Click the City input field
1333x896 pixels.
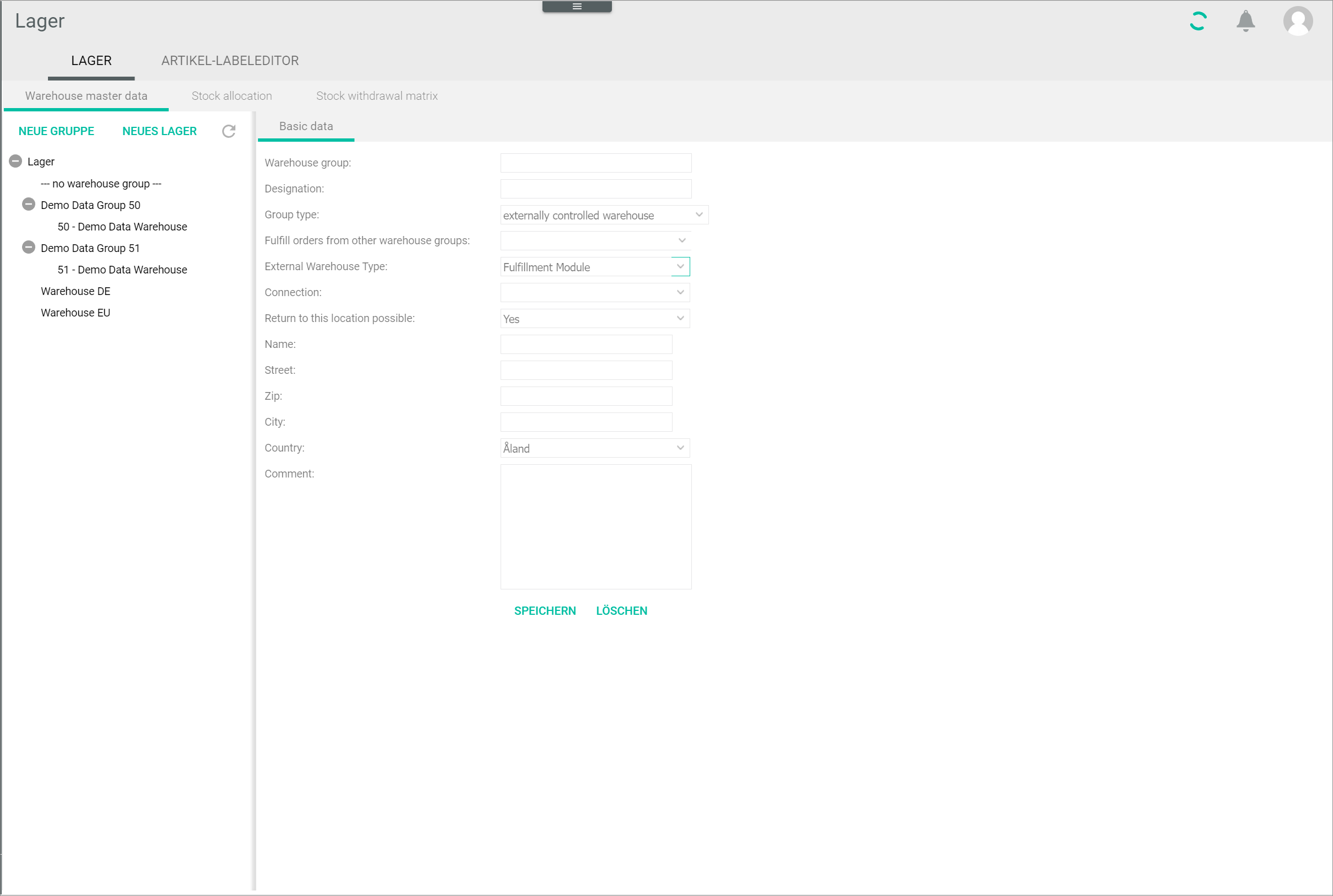click(586, 422)
